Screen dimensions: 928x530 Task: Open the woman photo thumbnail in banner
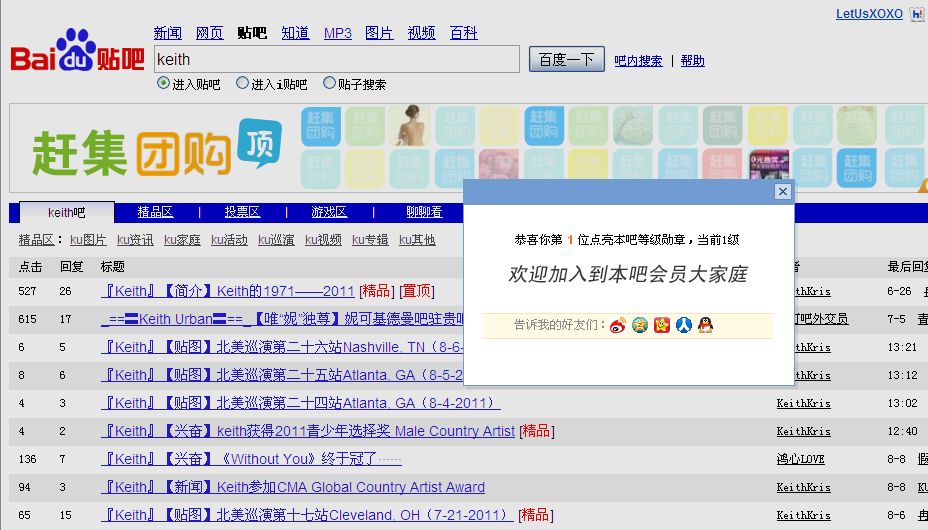click(412, 125)
